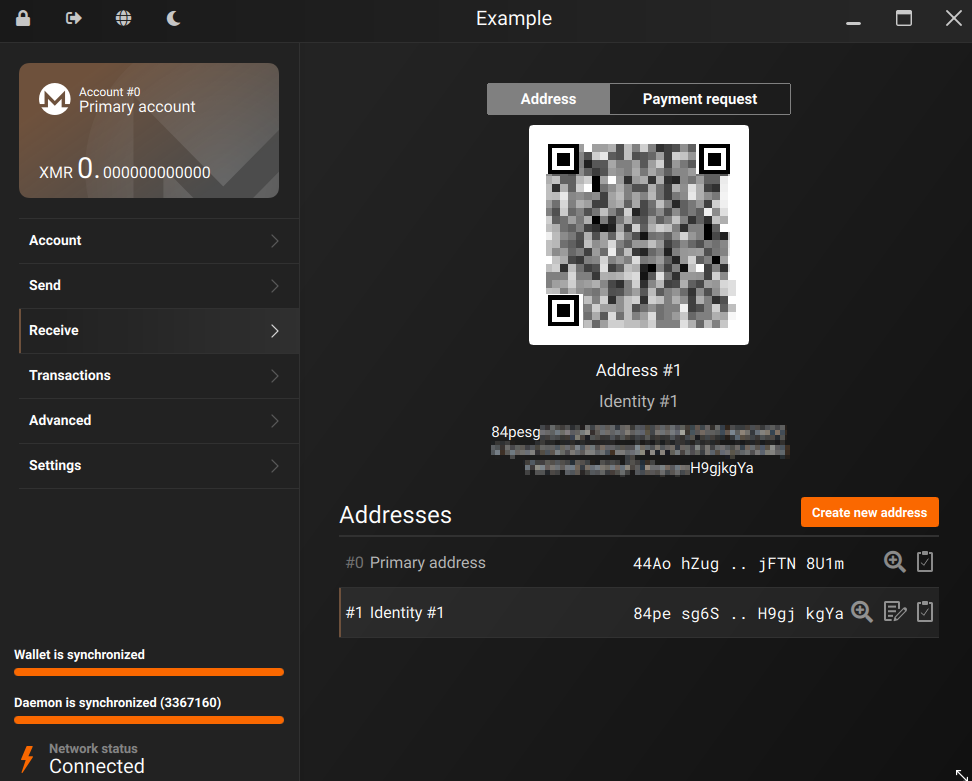The height and width of the screenshot is (781, 972).
Task: Copy Primary address to clipboard icon
Action: click(925, 562)
